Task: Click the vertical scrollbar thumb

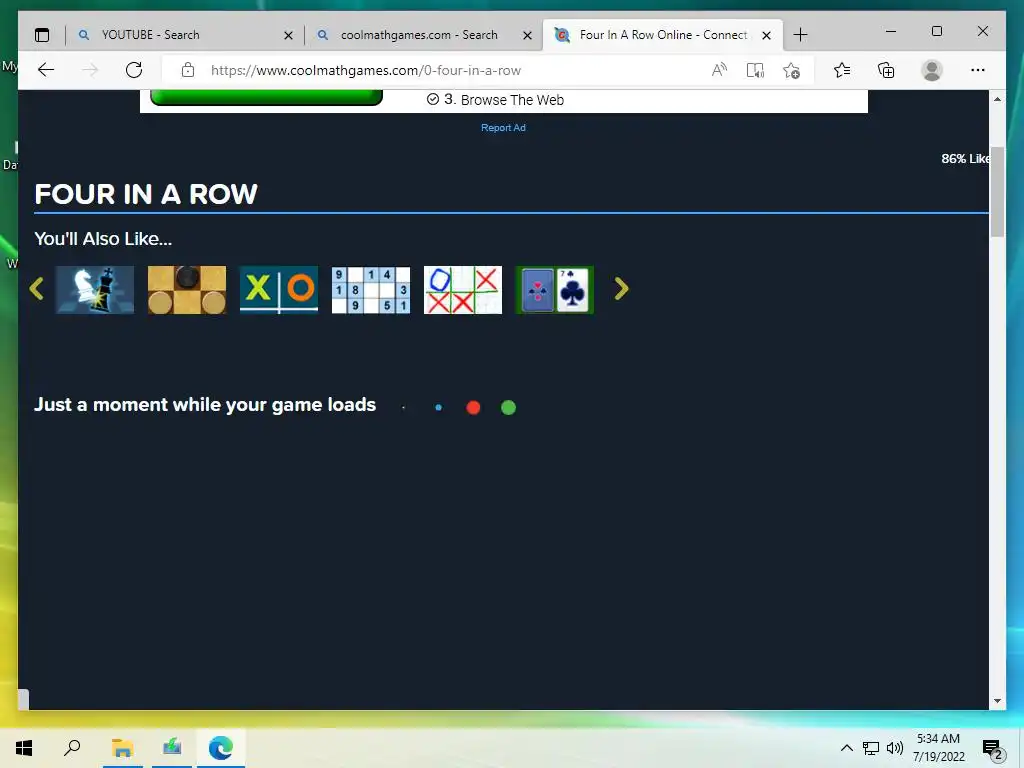Action: (x=997, y=192)
